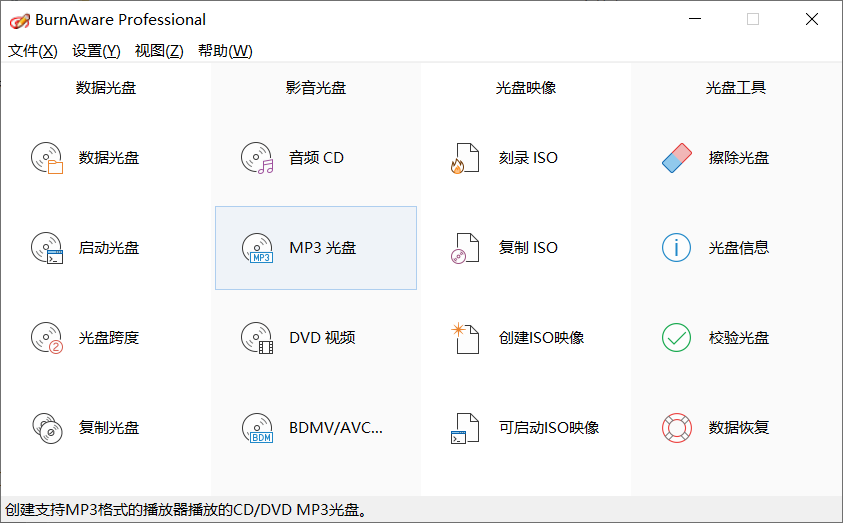Click the 光盘信息 info circle icon
Image resolution: width=843 pixels, height=523 pixels.
coord(676,248)
